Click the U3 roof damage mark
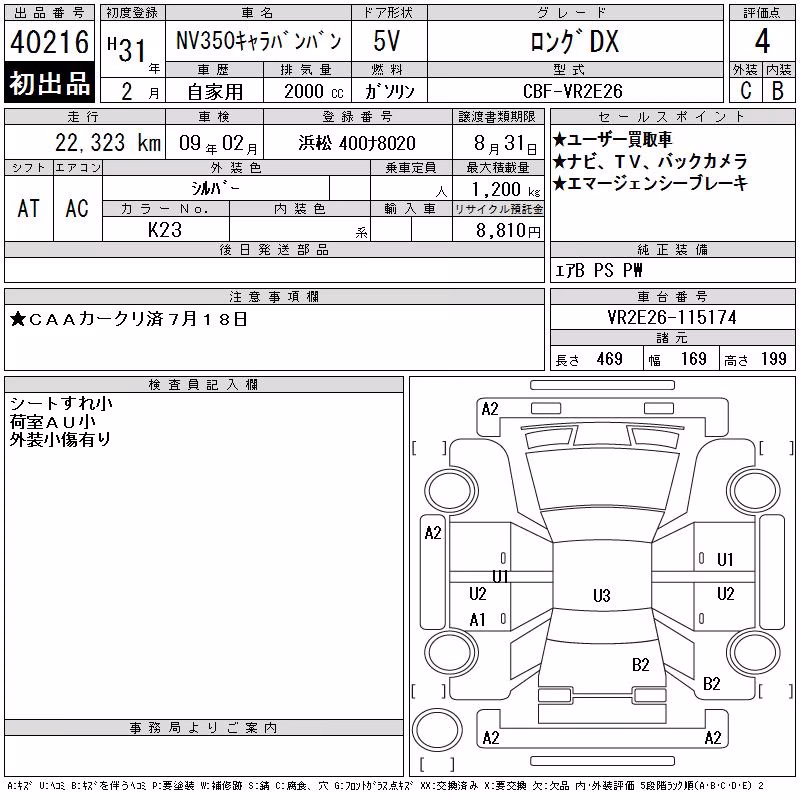 coord(602,595)
